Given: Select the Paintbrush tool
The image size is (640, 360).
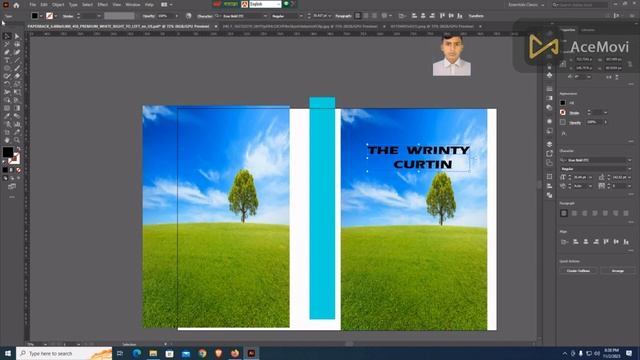Looking at the screenshot, I should 17,68.
